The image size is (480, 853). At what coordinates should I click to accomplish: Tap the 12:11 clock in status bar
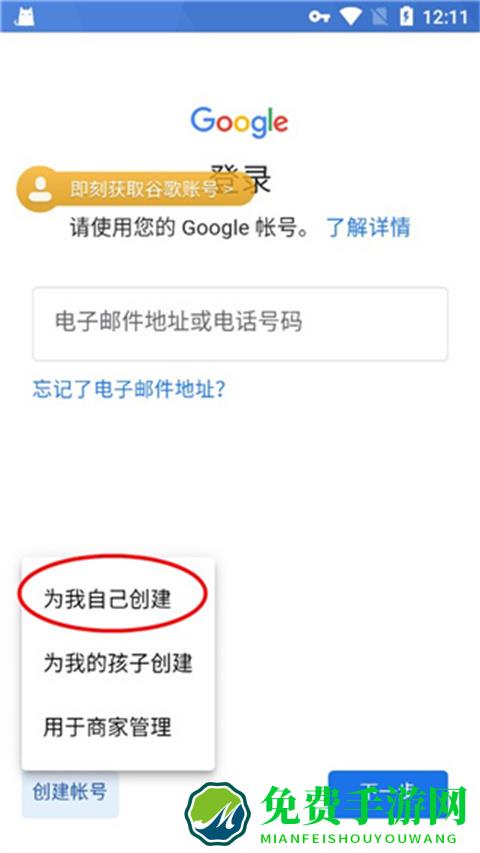coord(445,17)
